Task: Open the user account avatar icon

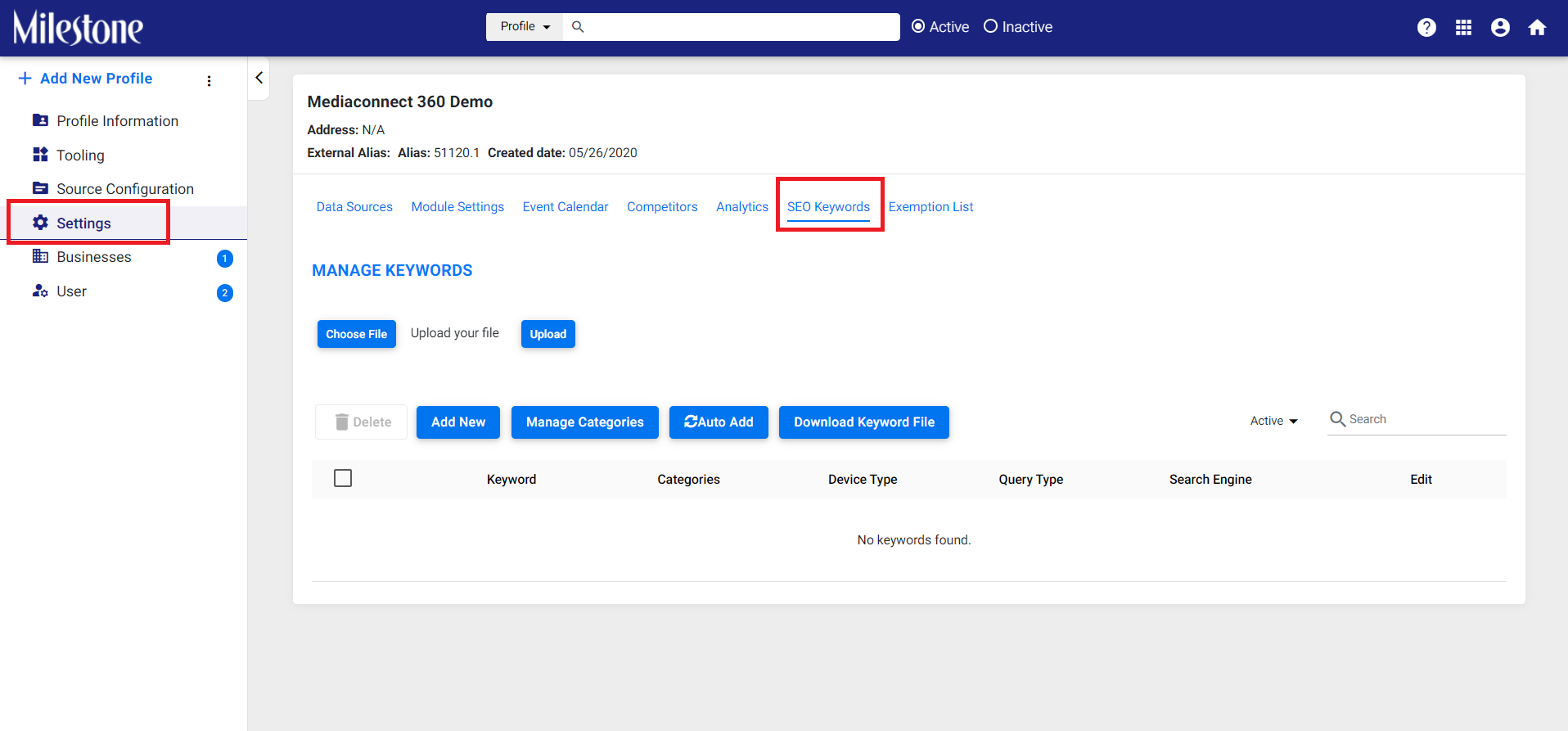Action: 1500,27
